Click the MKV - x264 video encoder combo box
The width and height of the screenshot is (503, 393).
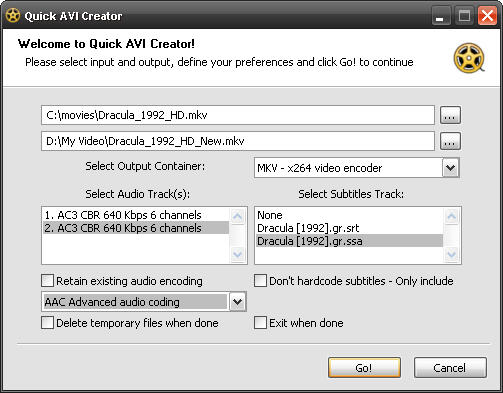click(x=357, y=168)
